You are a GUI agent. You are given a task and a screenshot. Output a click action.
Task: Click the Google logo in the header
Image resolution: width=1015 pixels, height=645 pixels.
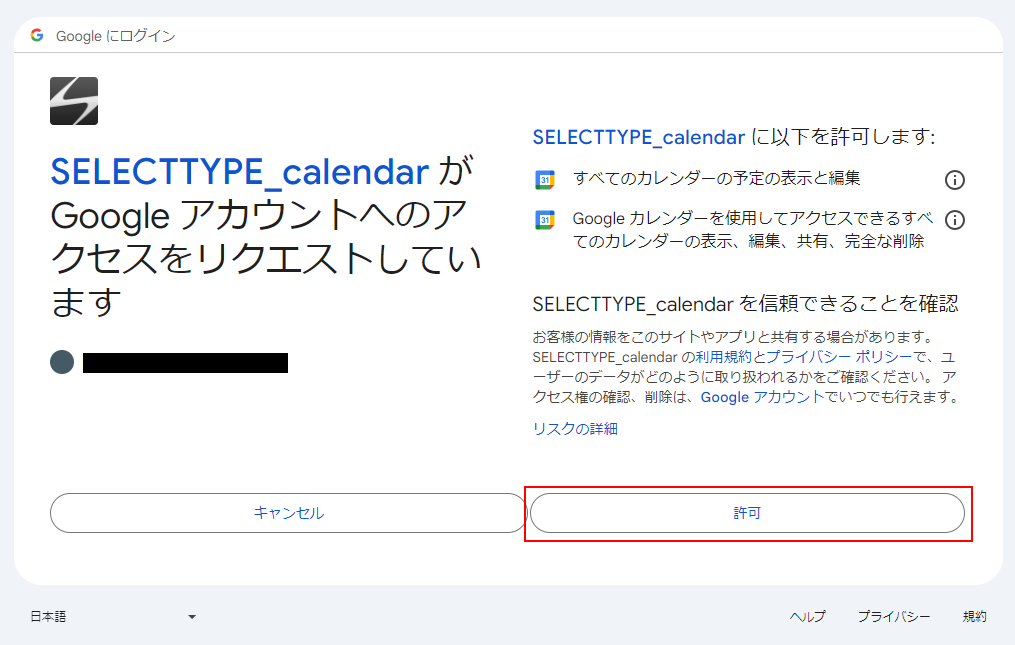(37, 36)
